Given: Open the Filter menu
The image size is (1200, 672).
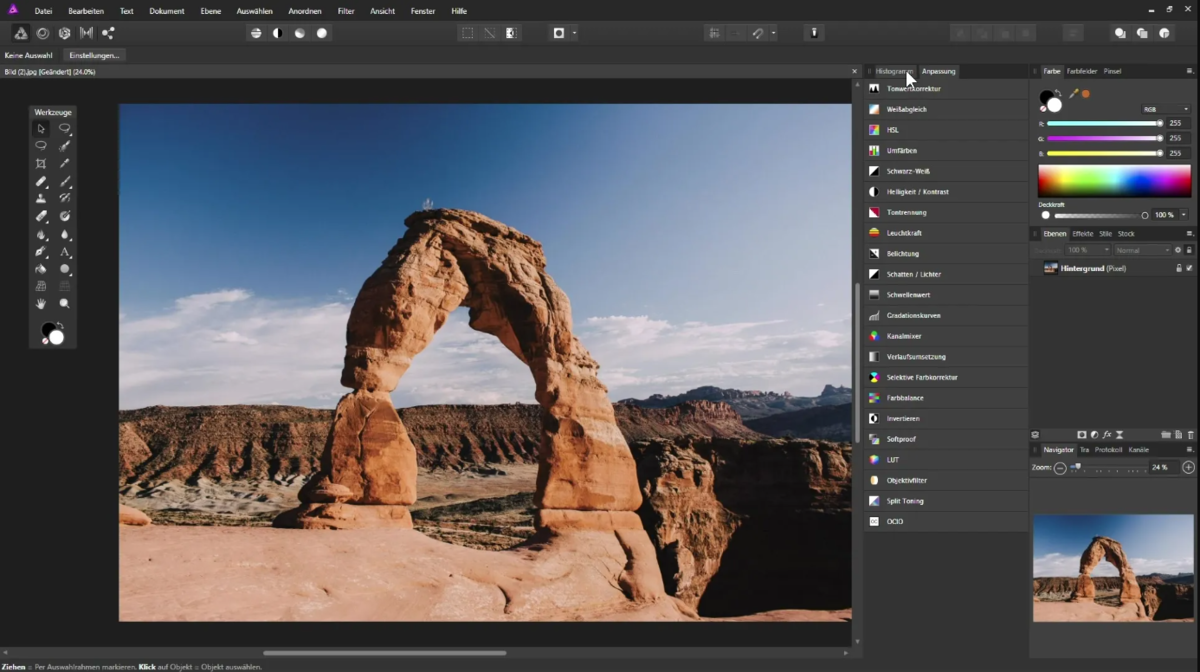Looking at the screenshot, I should (x=346, y=11).
